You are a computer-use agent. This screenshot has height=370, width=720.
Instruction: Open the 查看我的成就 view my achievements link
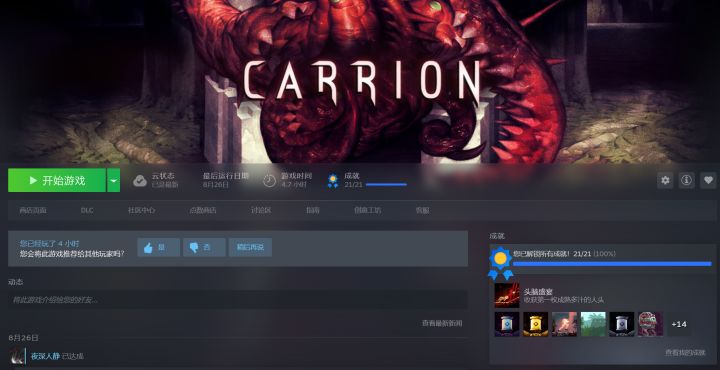685,353
